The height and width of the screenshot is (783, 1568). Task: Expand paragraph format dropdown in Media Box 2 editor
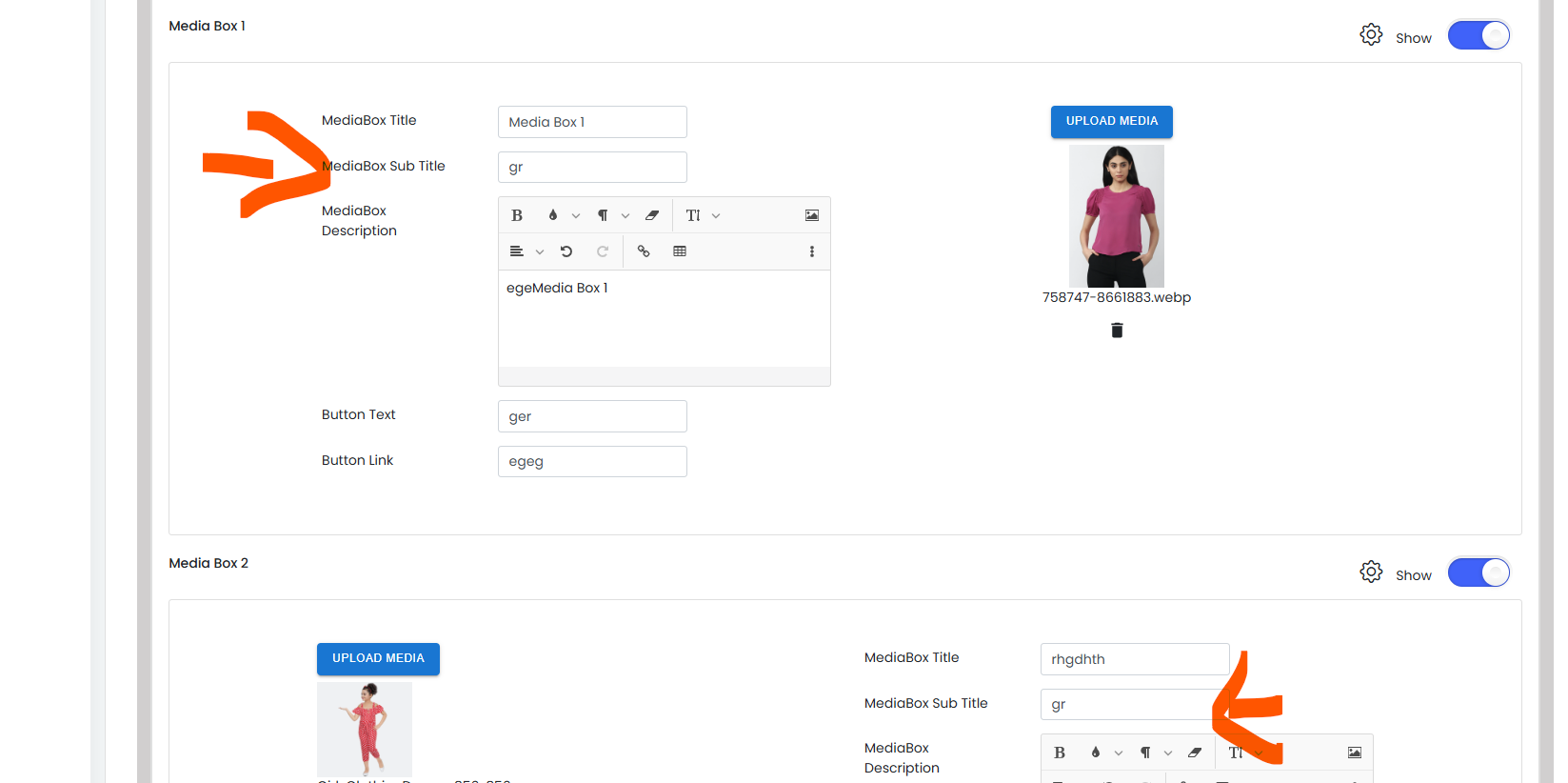point(1168,753)
